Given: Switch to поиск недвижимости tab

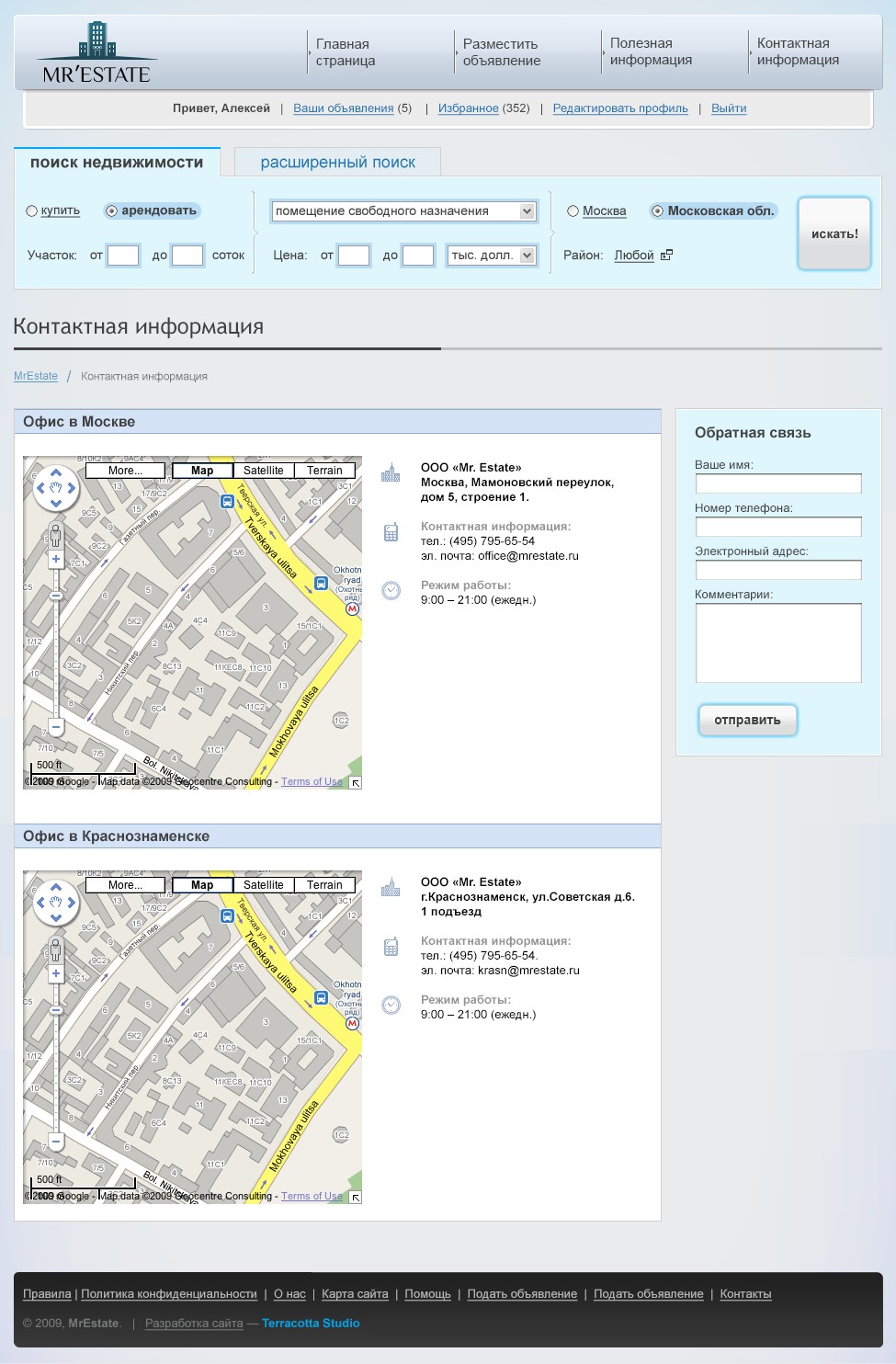Looking at the screenshot, I should (x=117, y=162).
